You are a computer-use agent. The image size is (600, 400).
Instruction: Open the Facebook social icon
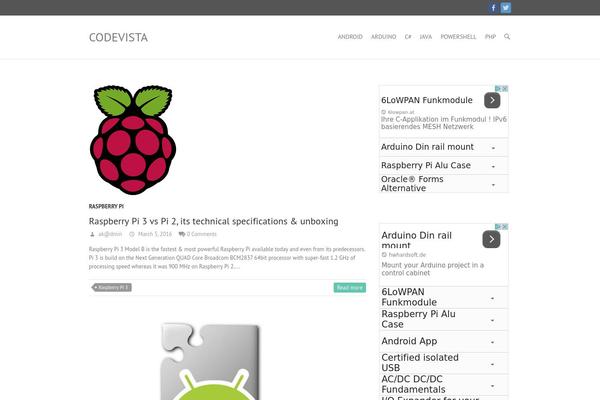coord(493,8)
